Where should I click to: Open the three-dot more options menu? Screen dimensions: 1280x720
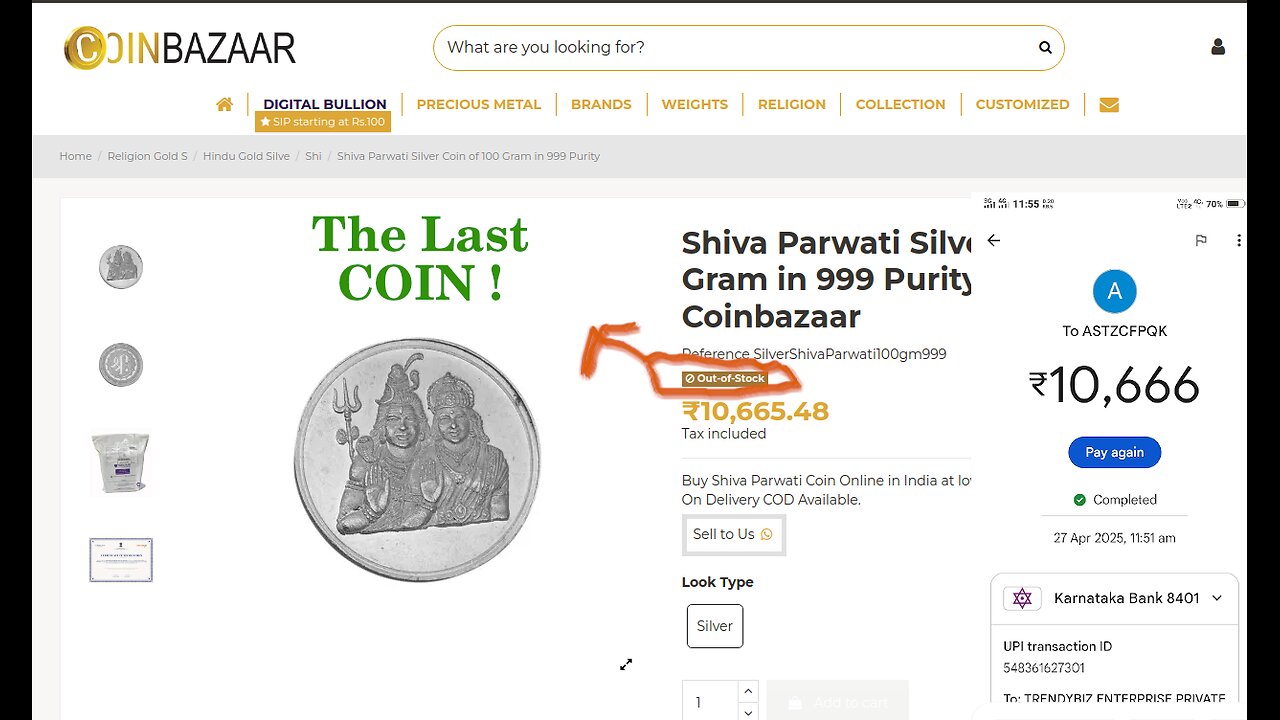pyautogui.click(x=1239, y=240)
